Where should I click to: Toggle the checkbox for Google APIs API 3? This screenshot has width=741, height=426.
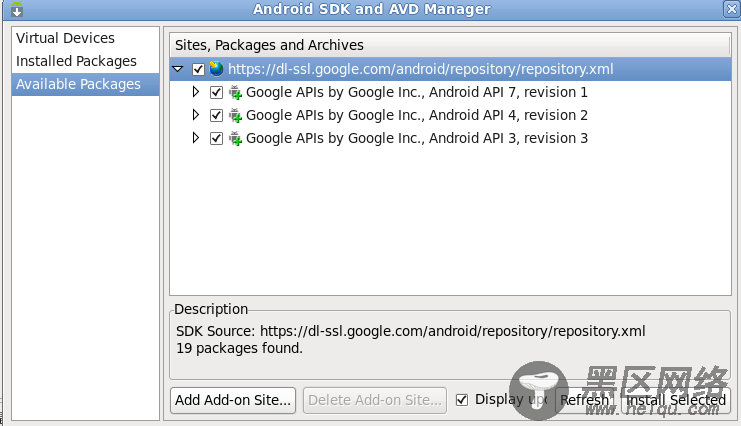click(x=216, y=139)
